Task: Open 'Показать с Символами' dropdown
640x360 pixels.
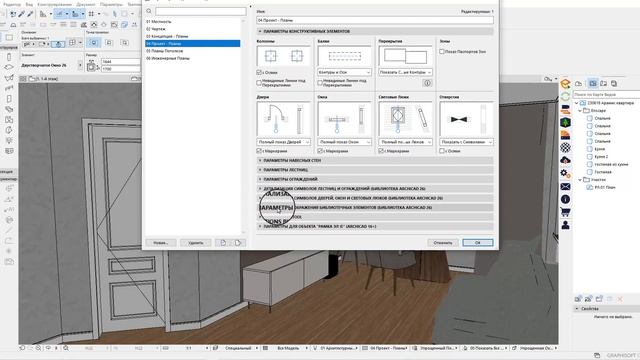Action: point(466,142)
